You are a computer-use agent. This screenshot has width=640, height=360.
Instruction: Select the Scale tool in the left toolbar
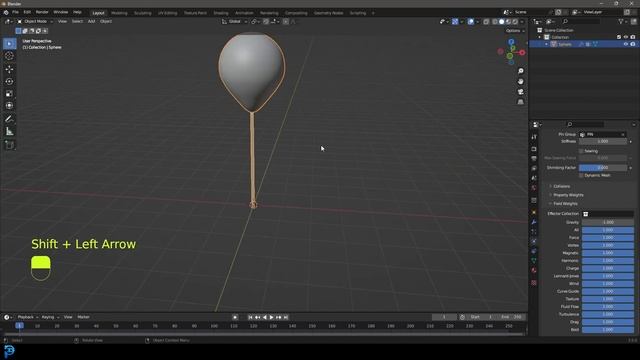click(9, 93)
